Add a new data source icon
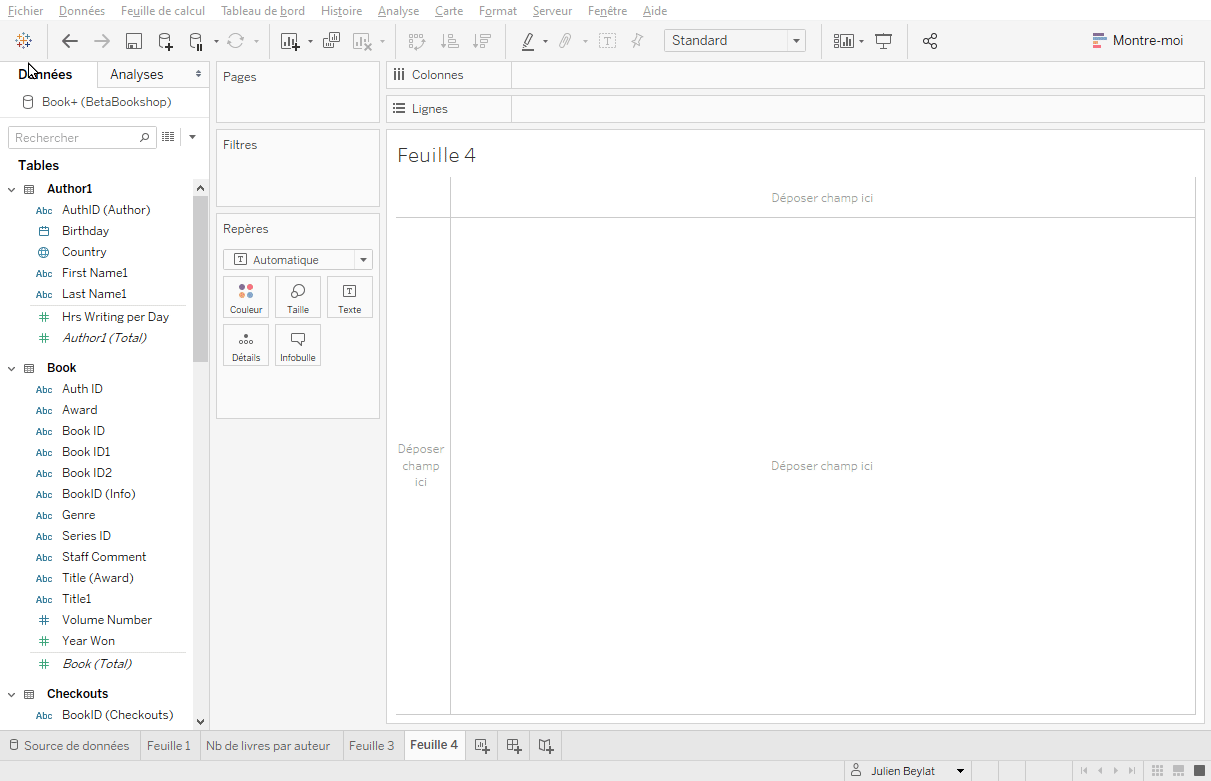Viewport: 1211px width, 781px height. coord(165,41)
